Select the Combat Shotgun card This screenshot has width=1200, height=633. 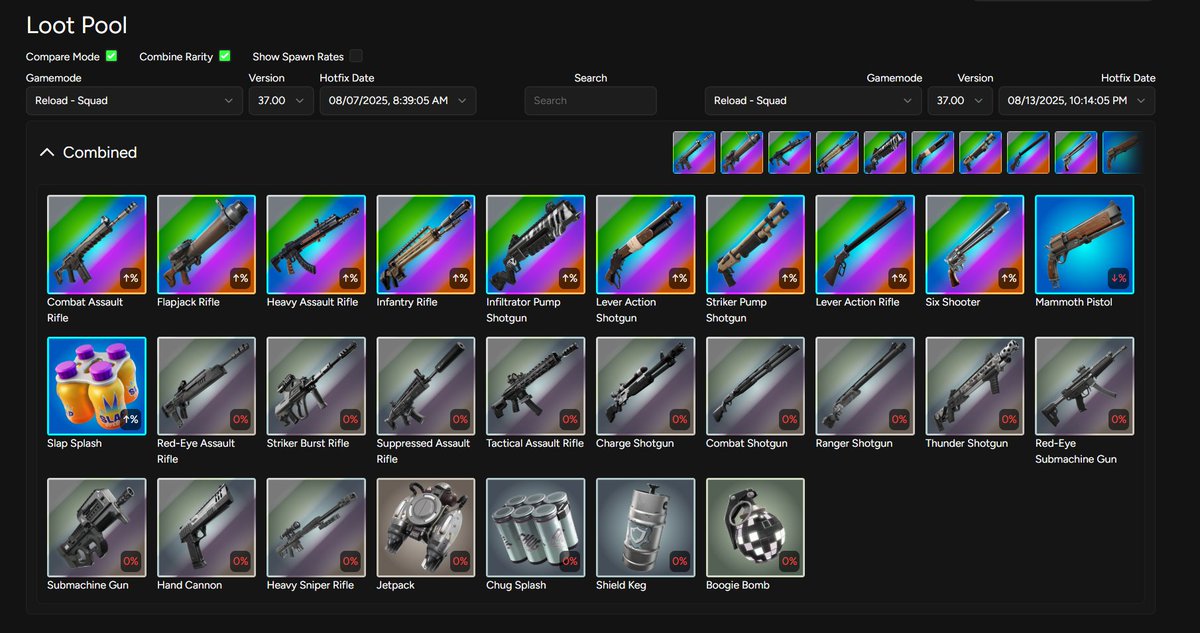(x=756, y=386)
